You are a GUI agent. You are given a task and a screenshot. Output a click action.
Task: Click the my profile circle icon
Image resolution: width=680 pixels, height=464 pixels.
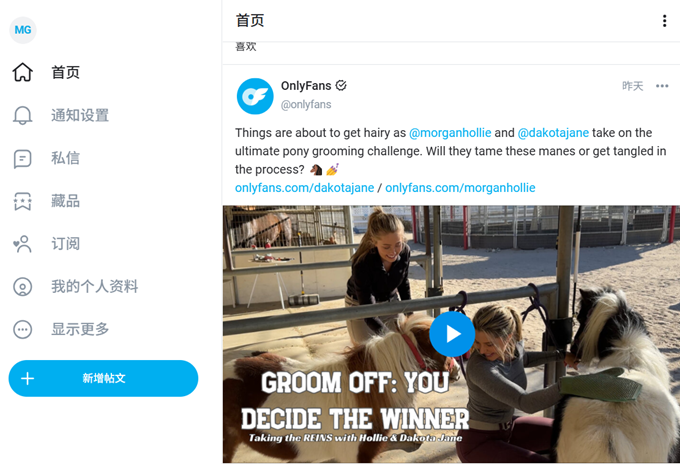23,287
